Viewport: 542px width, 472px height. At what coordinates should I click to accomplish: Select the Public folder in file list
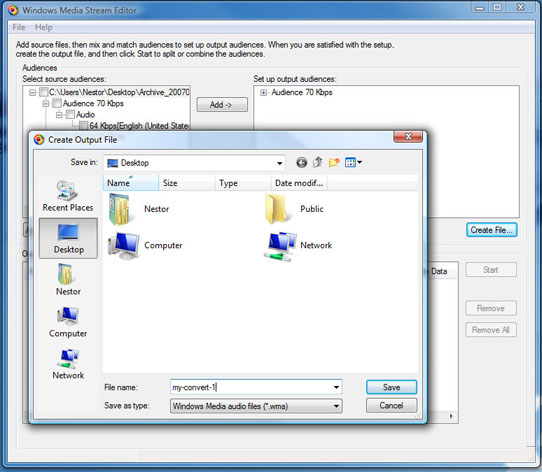294,209
